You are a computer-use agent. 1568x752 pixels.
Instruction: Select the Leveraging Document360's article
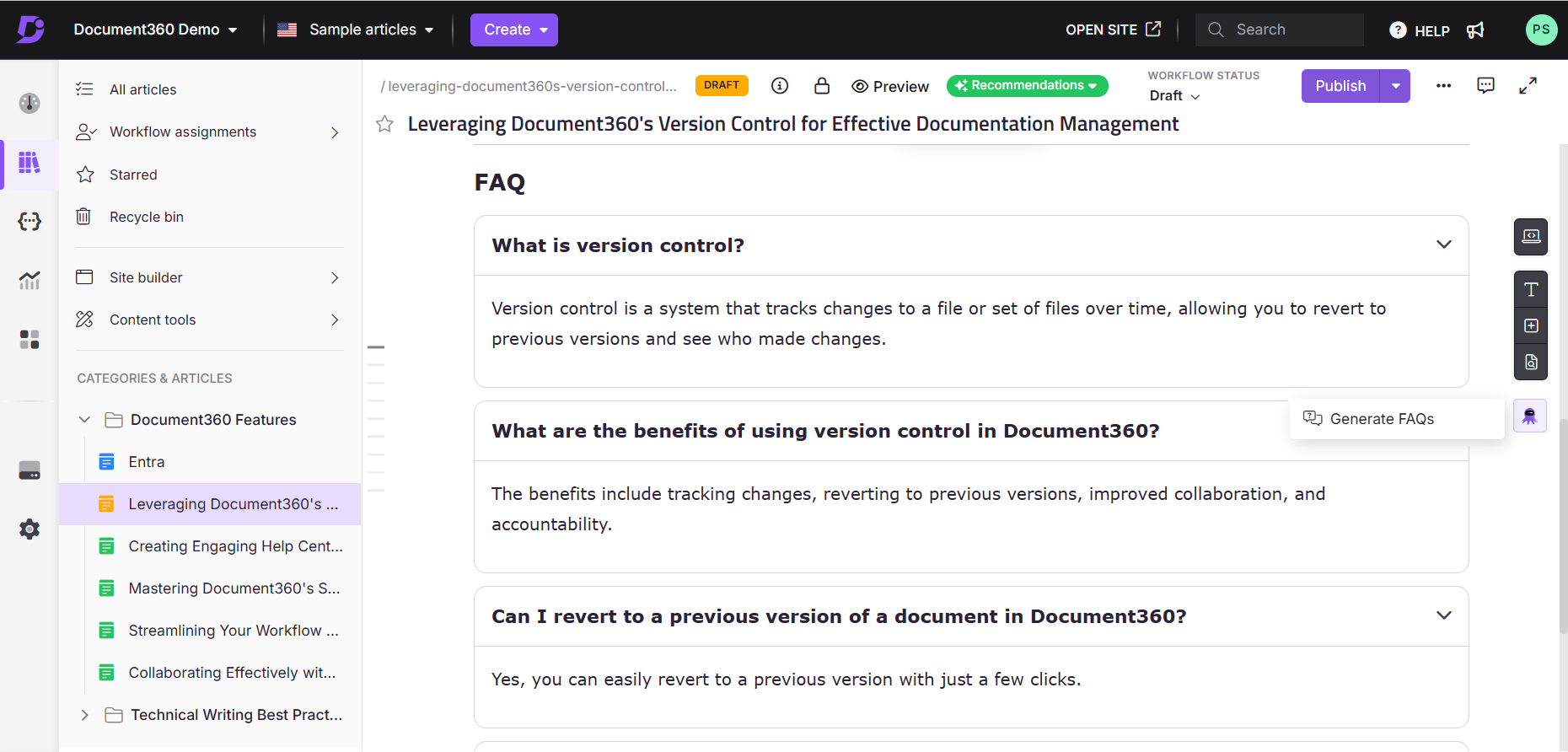(x=210, y=504)
